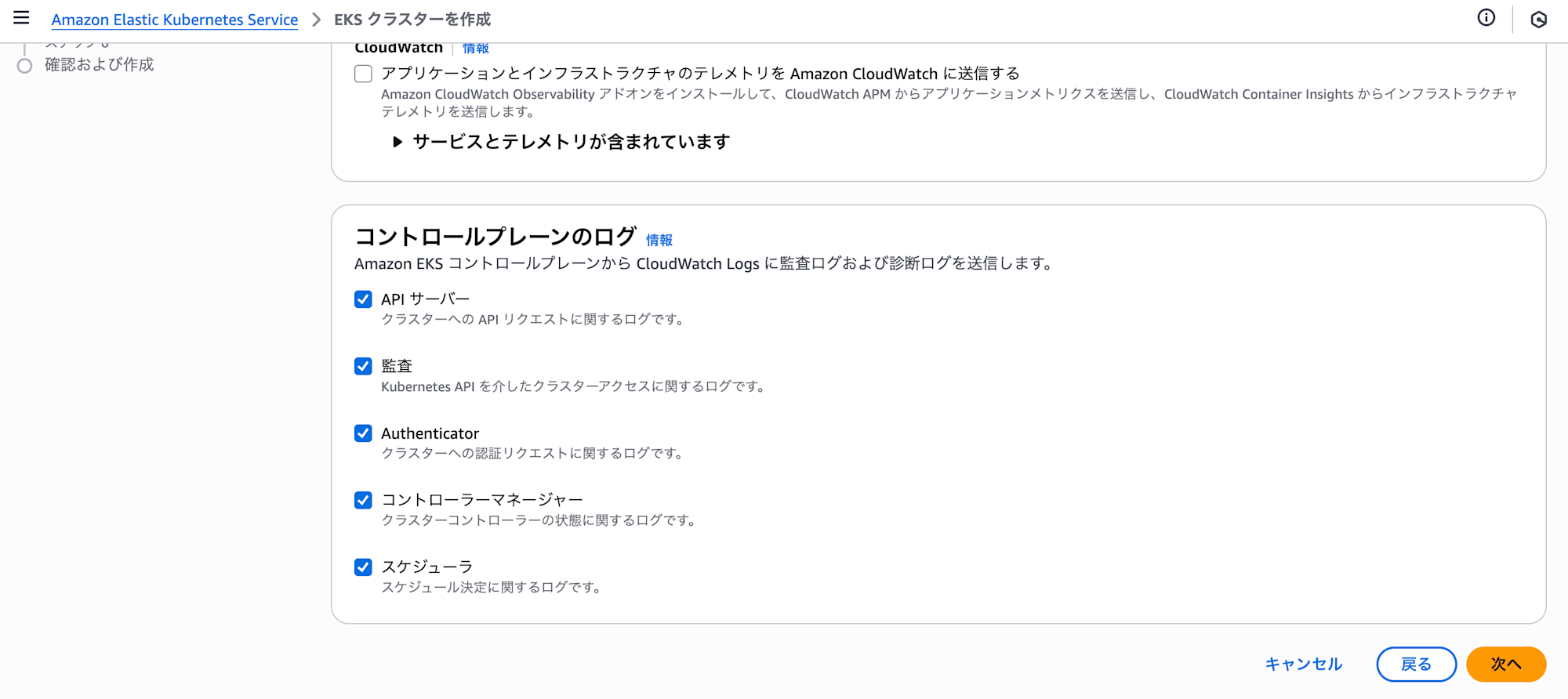Viewport: 1568px width, 699px height.
Task: Select the 確認および作成 step circle
Action: (x=25, y=66)
